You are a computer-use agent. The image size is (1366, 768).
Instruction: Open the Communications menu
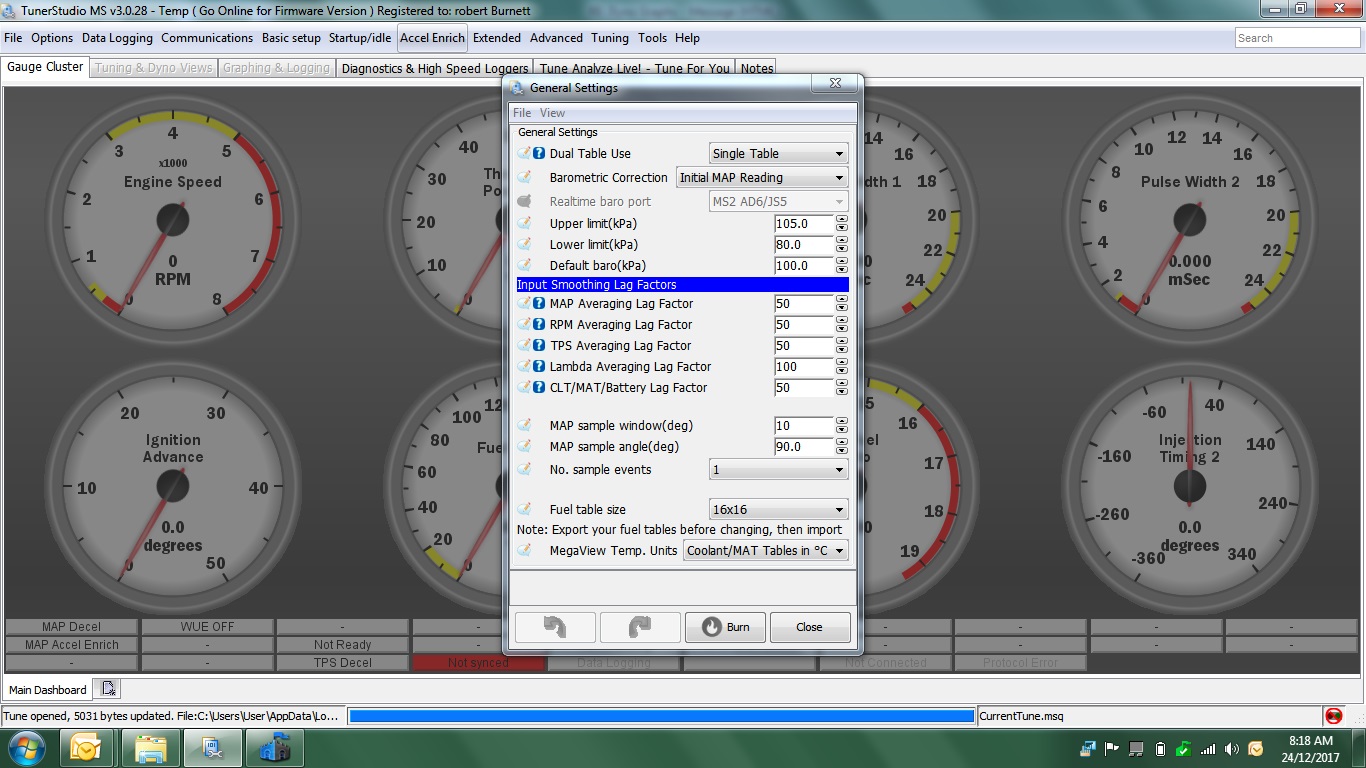coord(207,38)
